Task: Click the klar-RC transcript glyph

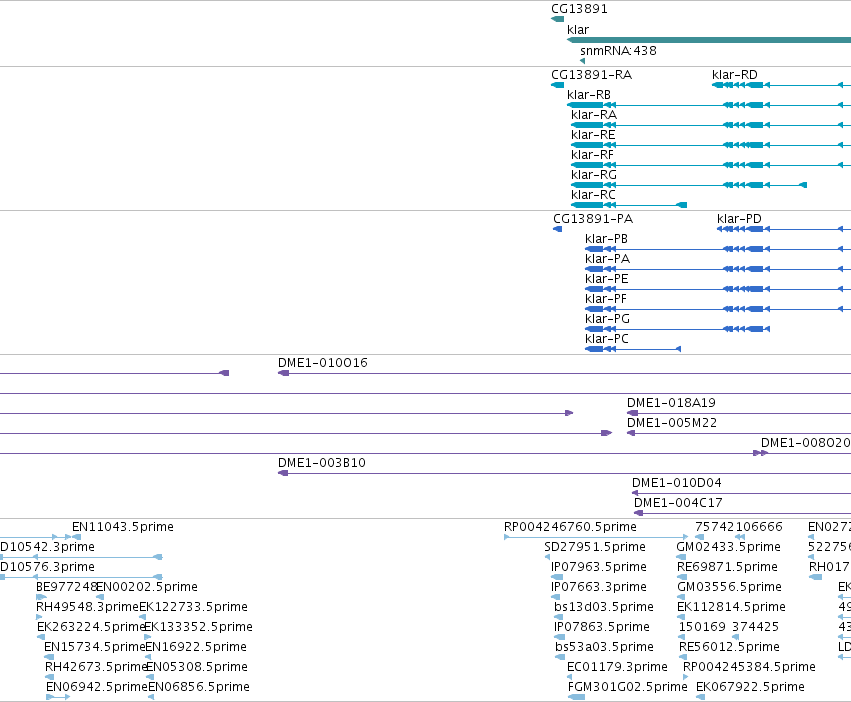Action: pos(629,205)
